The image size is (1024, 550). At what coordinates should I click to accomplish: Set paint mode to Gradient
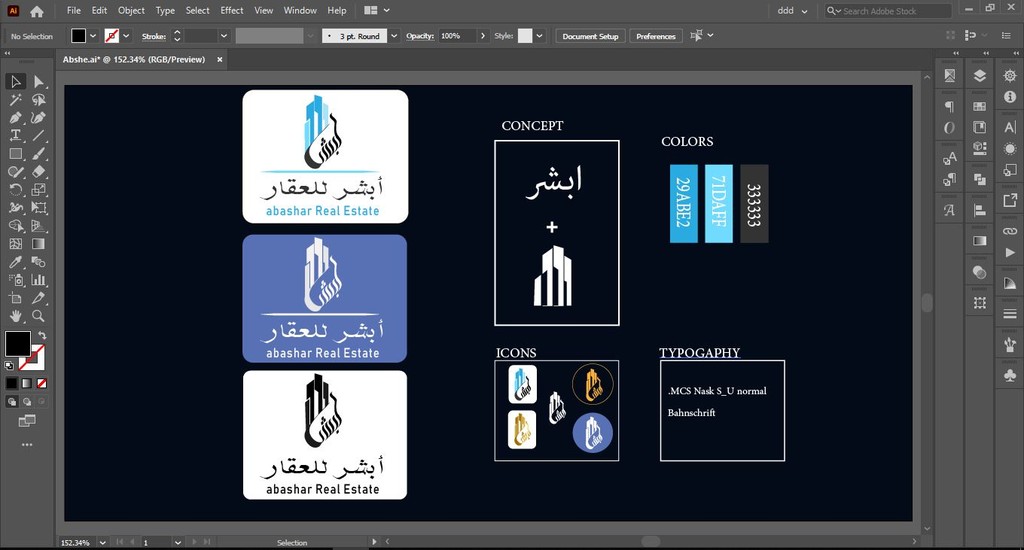27,383
